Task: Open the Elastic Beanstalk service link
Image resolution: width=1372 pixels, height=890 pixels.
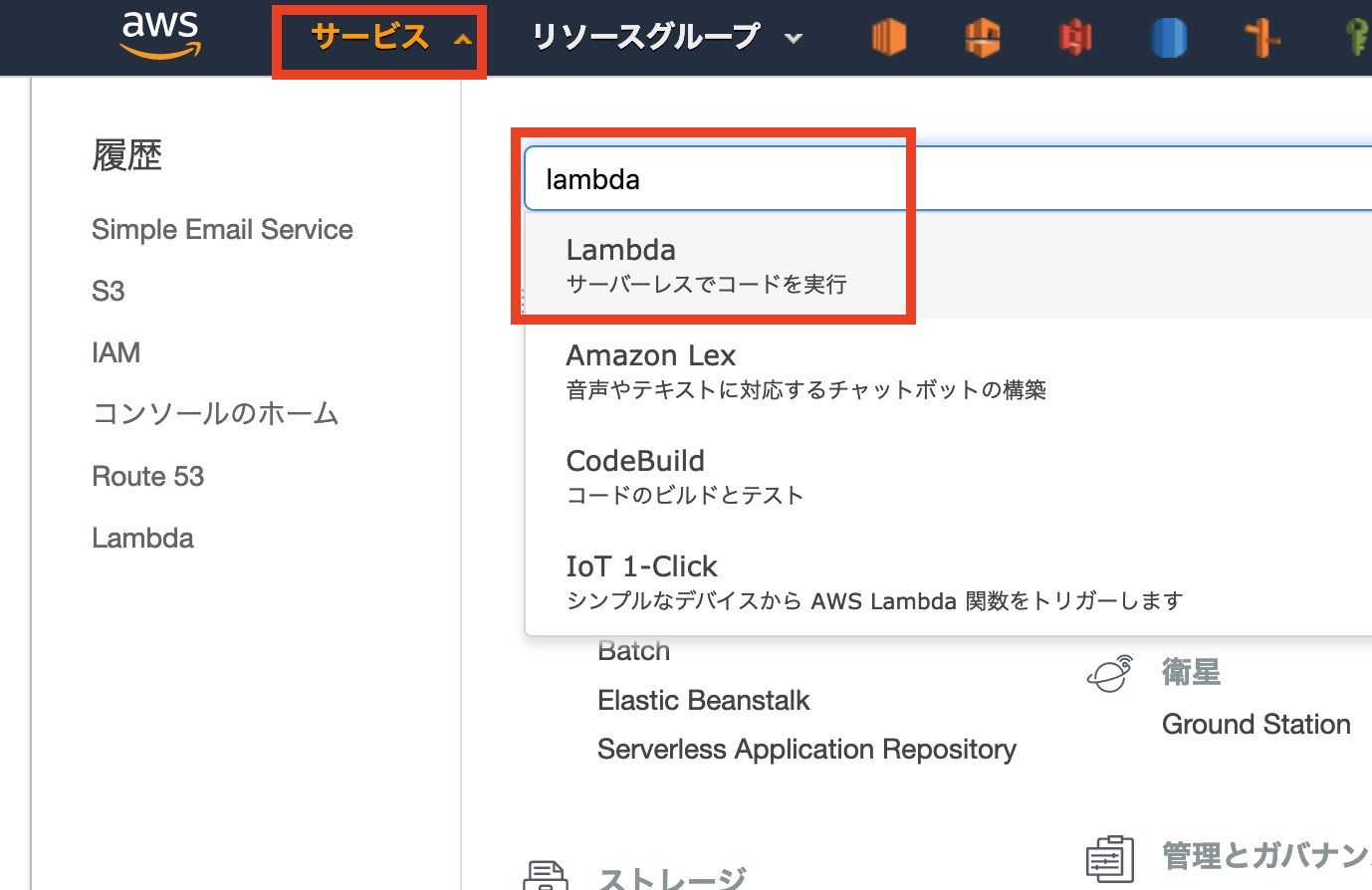Action: pos(703,701)
